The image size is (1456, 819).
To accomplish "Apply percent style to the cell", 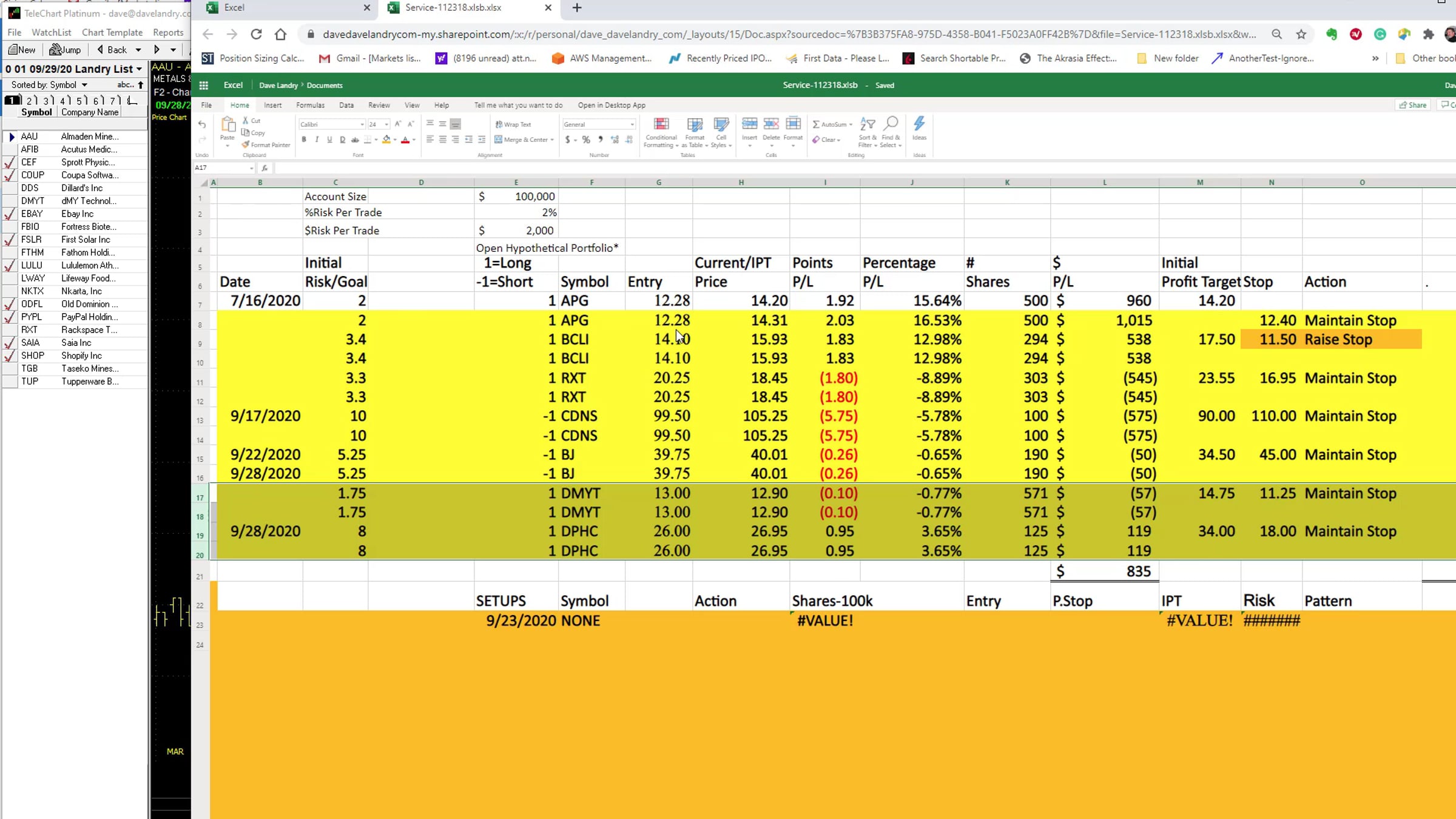I will click(x=586, y=140).
